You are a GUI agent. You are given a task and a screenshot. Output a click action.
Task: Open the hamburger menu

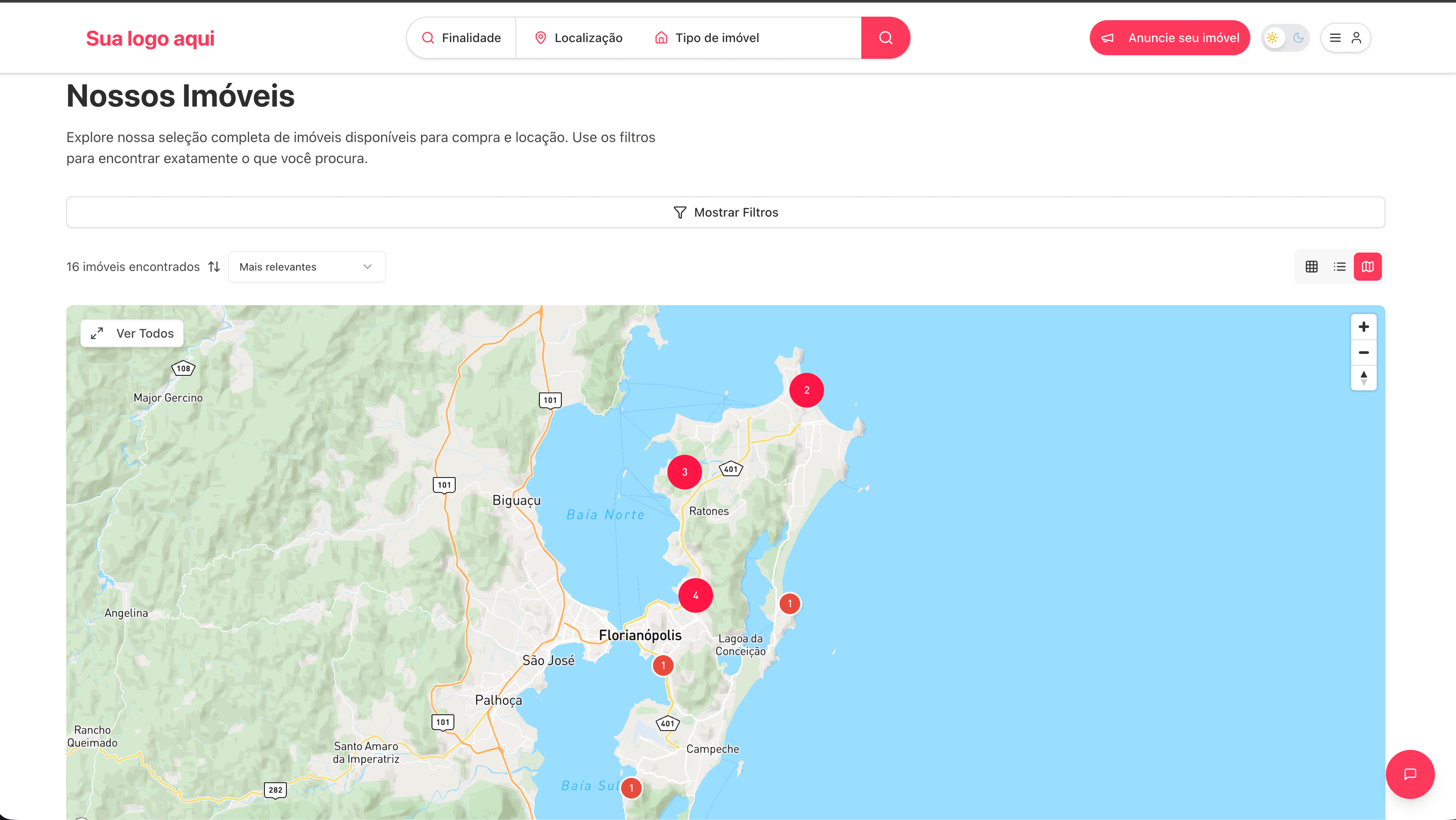[x=1335, y=37]
